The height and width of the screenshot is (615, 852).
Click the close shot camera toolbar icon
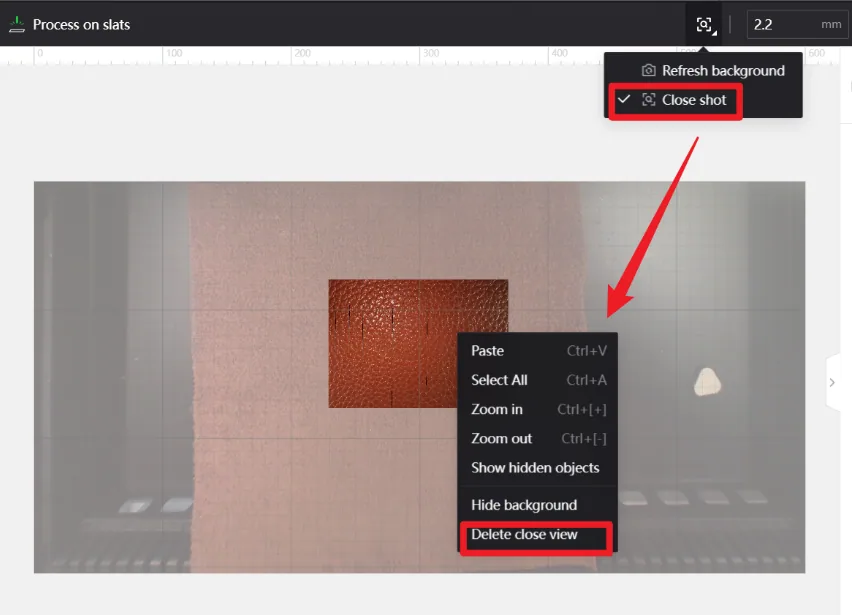pos(704,24)
